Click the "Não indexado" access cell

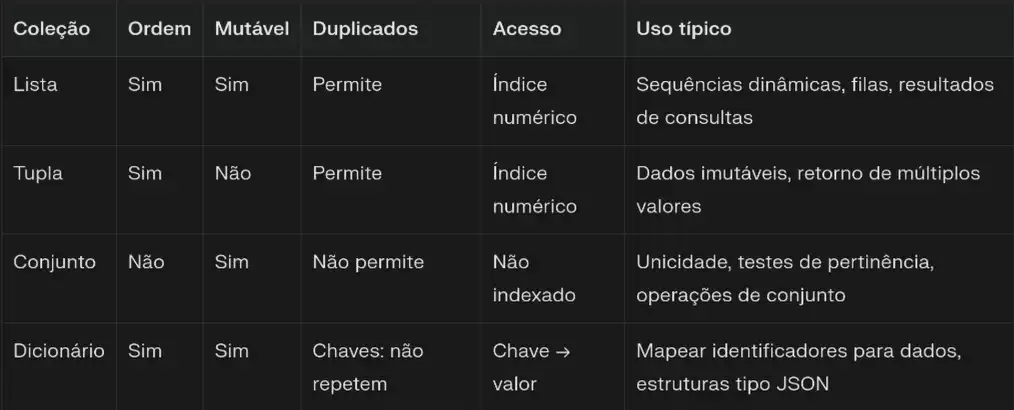(533, 278)
